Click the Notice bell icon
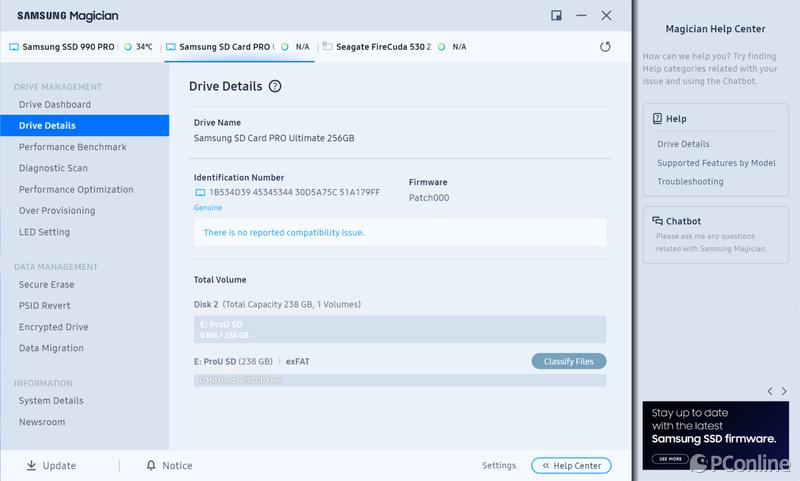Viewport: 800px width, 481px height. [151, 465]
